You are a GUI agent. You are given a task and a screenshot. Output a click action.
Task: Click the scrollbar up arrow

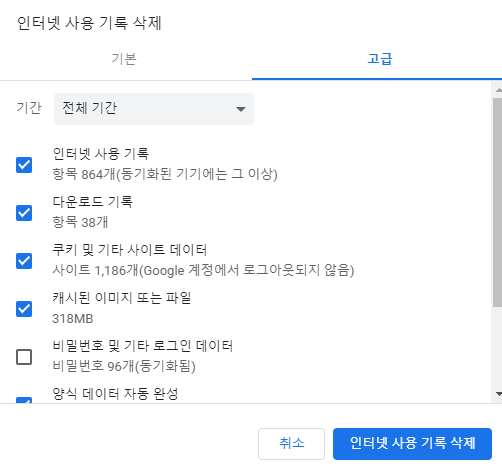coord(498,90)
